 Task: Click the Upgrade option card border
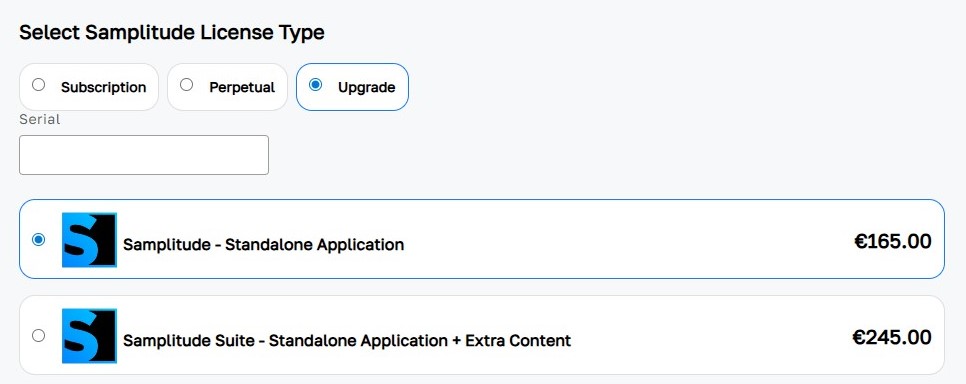352,64
